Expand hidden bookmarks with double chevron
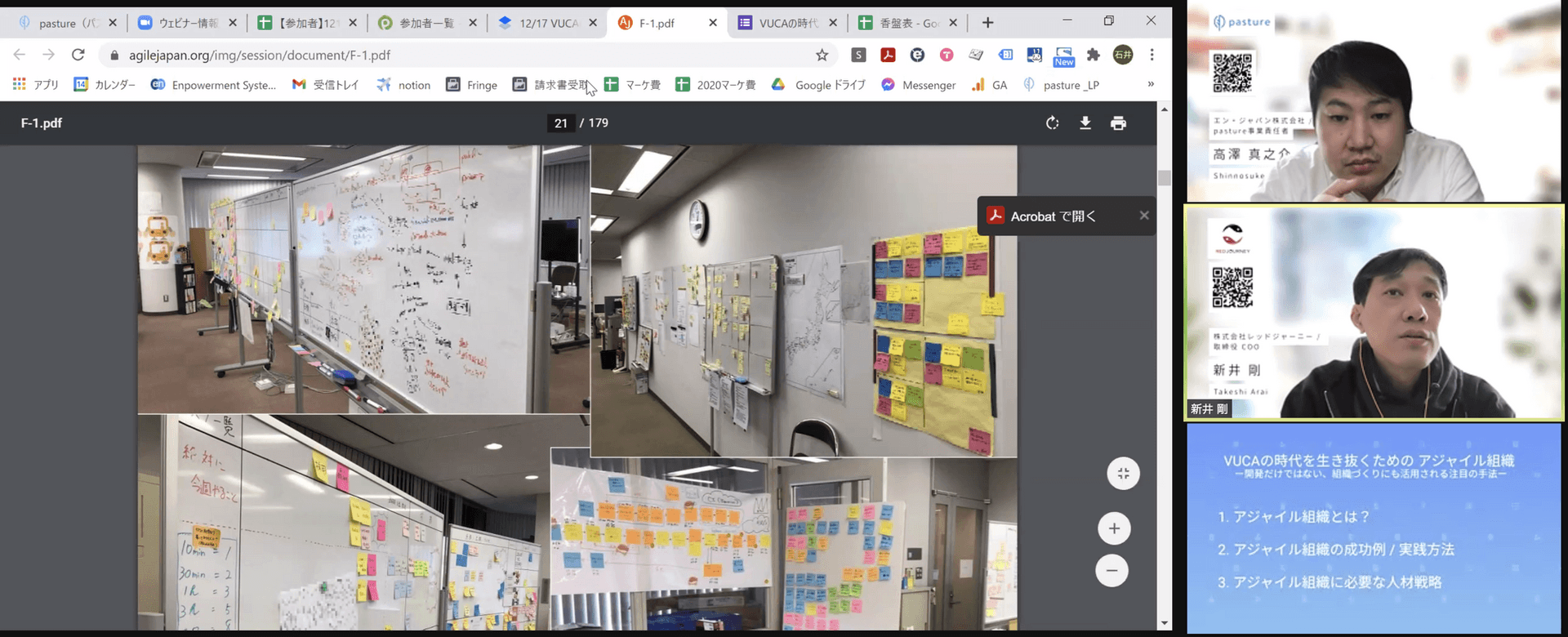 click(x=1151, y=84)
